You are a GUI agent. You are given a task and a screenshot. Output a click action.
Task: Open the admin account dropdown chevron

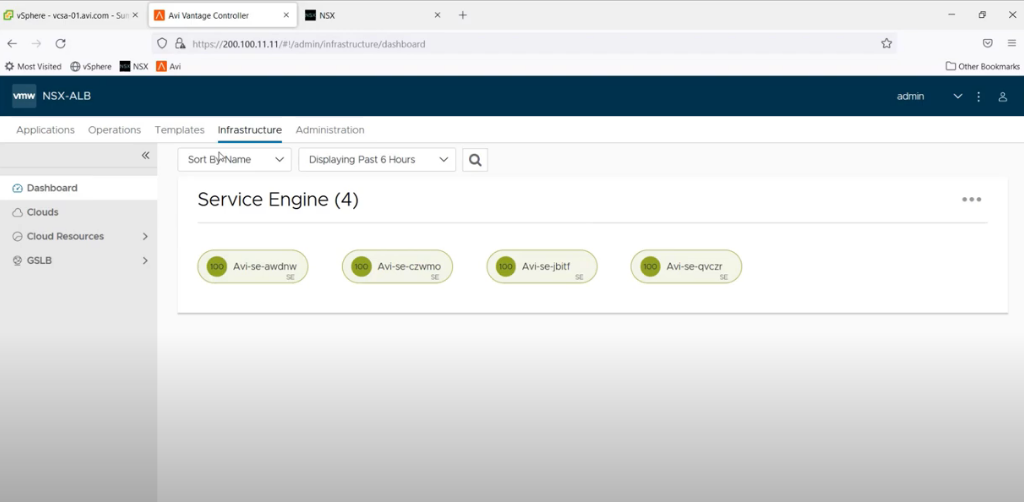point(957,97)
